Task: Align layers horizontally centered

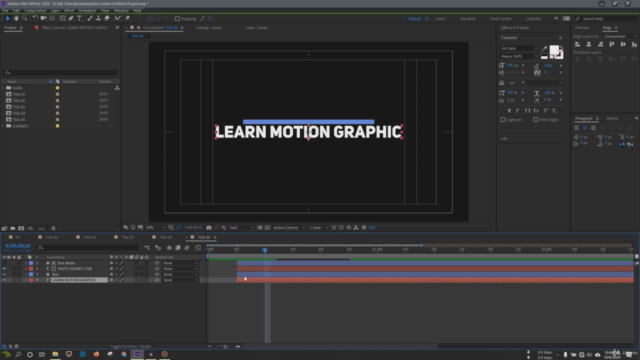Action: coord(589,44)
